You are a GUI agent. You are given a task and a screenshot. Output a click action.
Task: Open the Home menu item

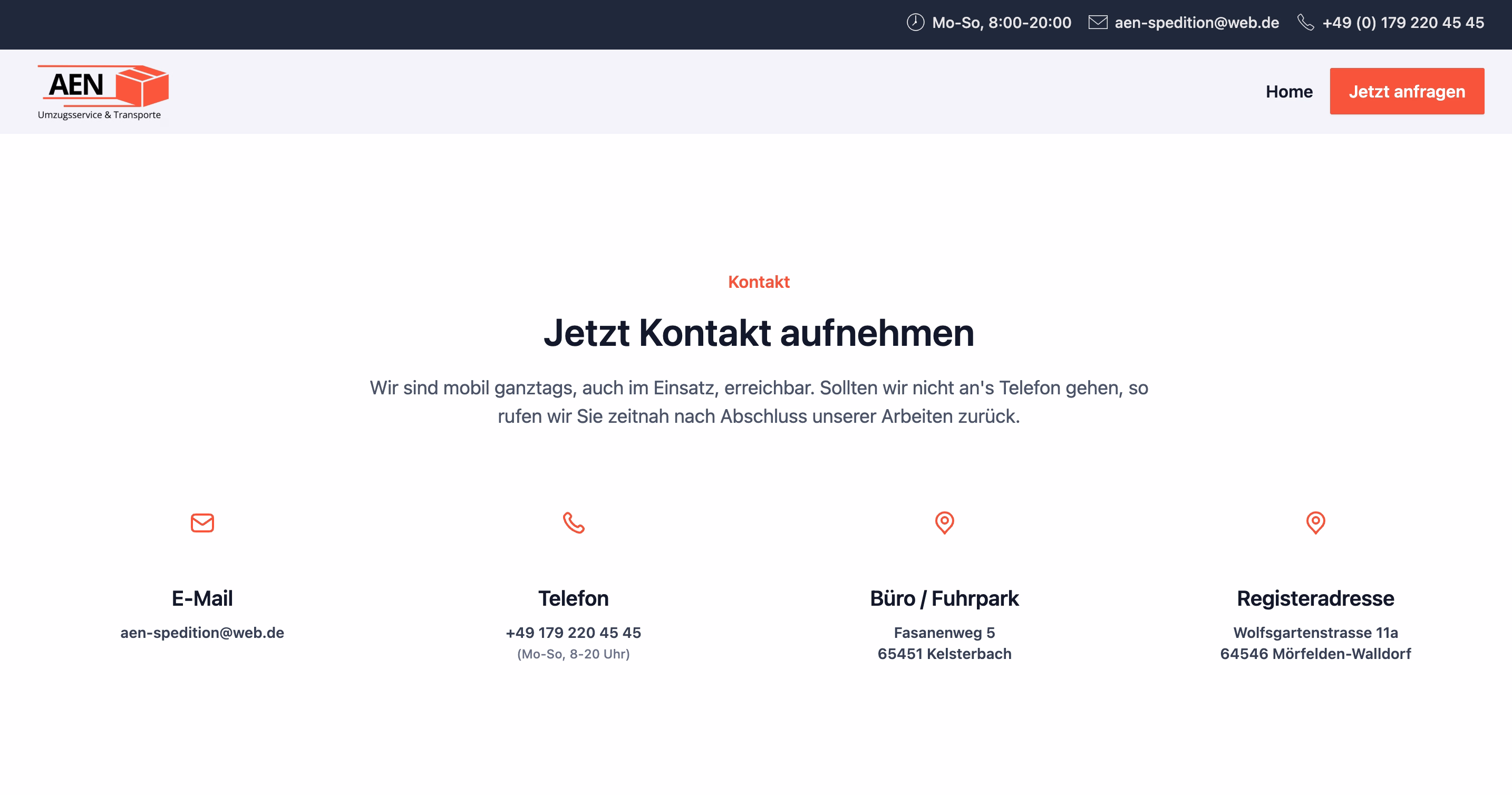click(x=1289, y=92)
